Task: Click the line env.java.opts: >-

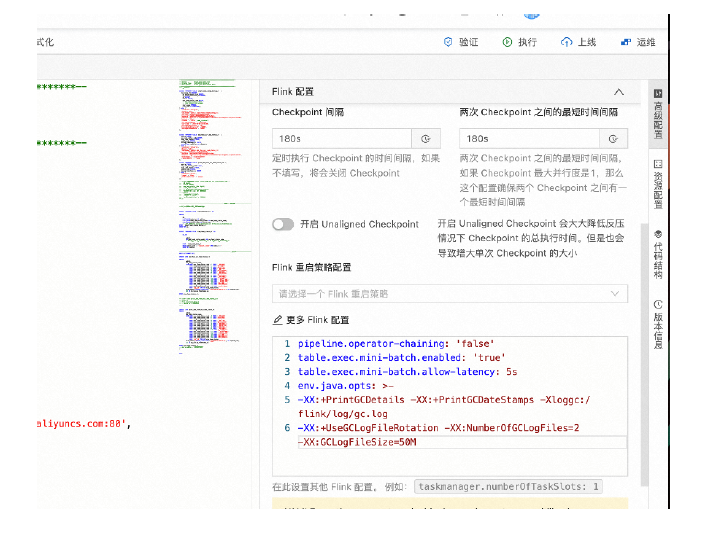Action: pyautogui.click(x=346, y=386)
